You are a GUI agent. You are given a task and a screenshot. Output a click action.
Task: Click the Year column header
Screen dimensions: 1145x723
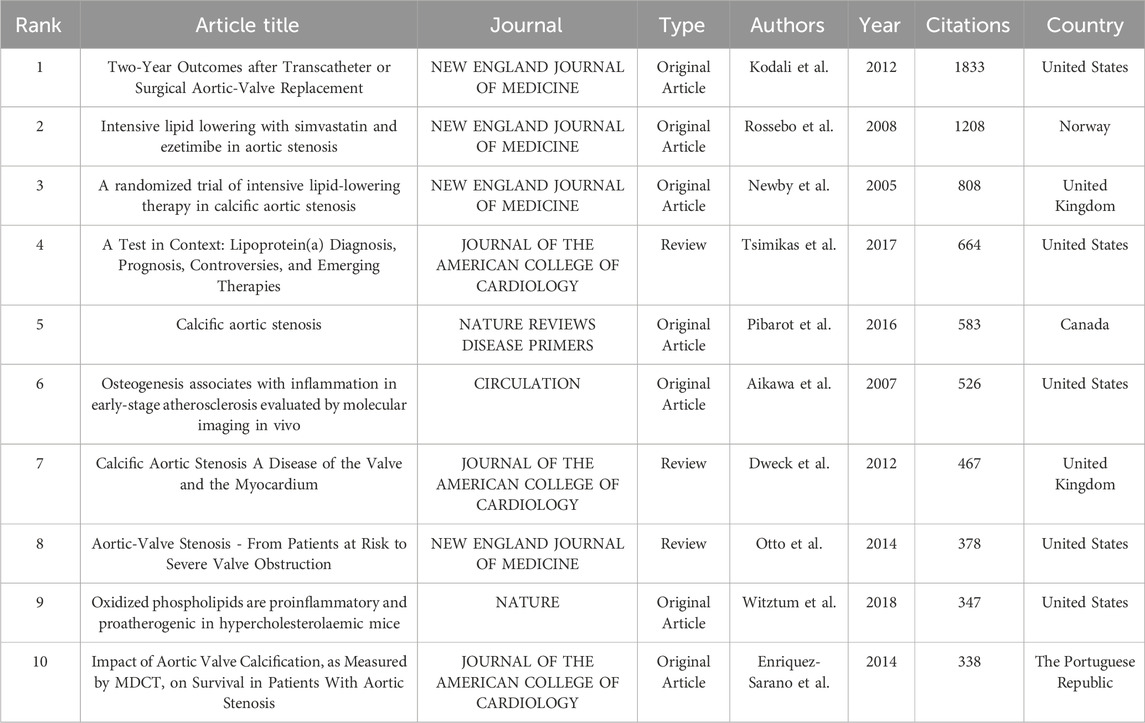pos(880,25)
